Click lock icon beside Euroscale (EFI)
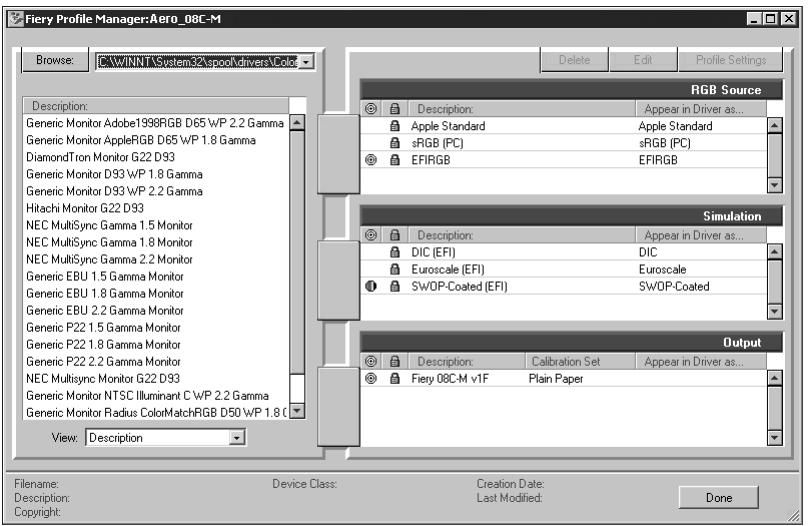 [x=395, y=269]
